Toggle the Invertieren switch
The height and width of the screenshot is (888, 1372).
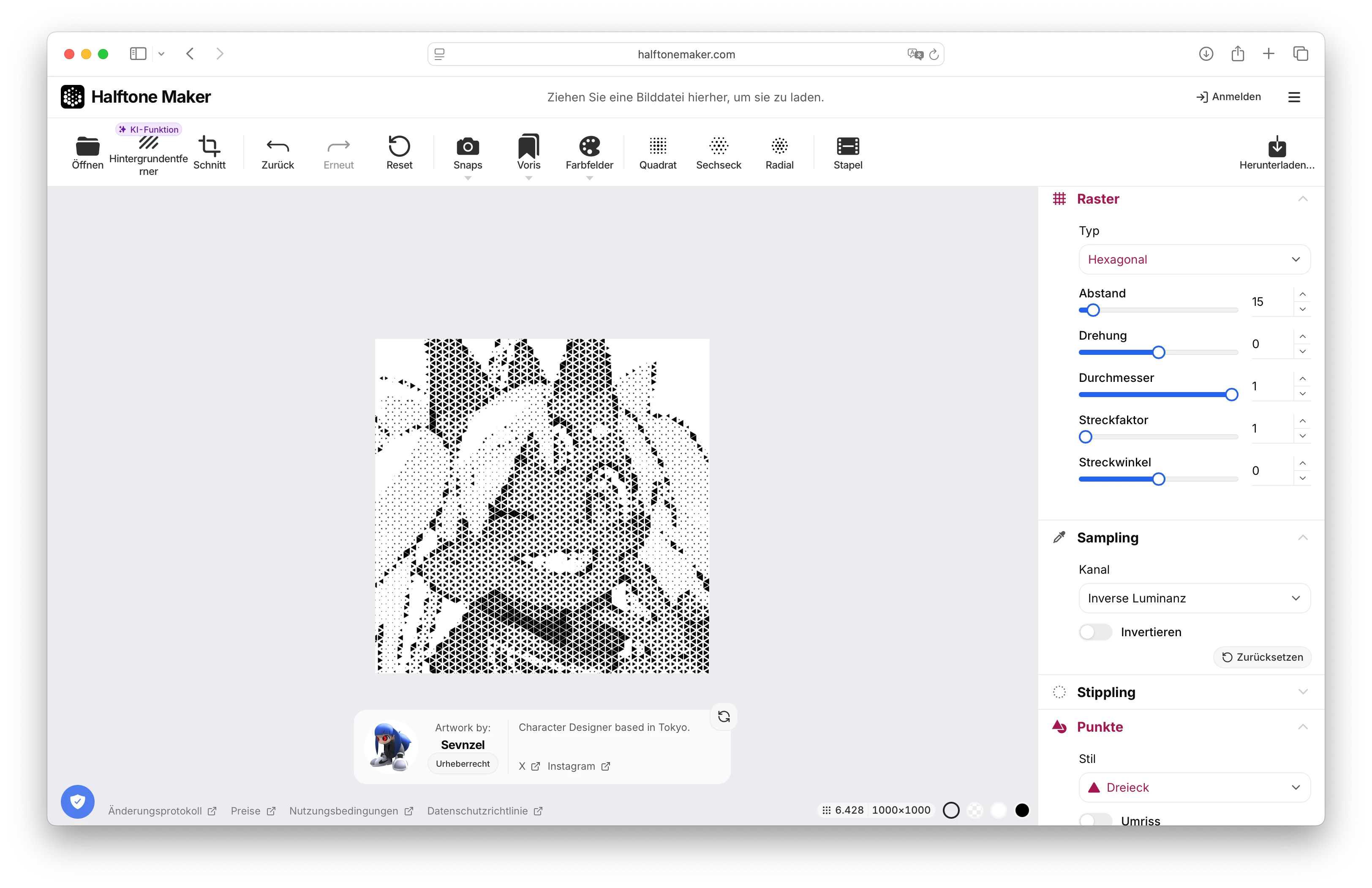point(1095,632)
